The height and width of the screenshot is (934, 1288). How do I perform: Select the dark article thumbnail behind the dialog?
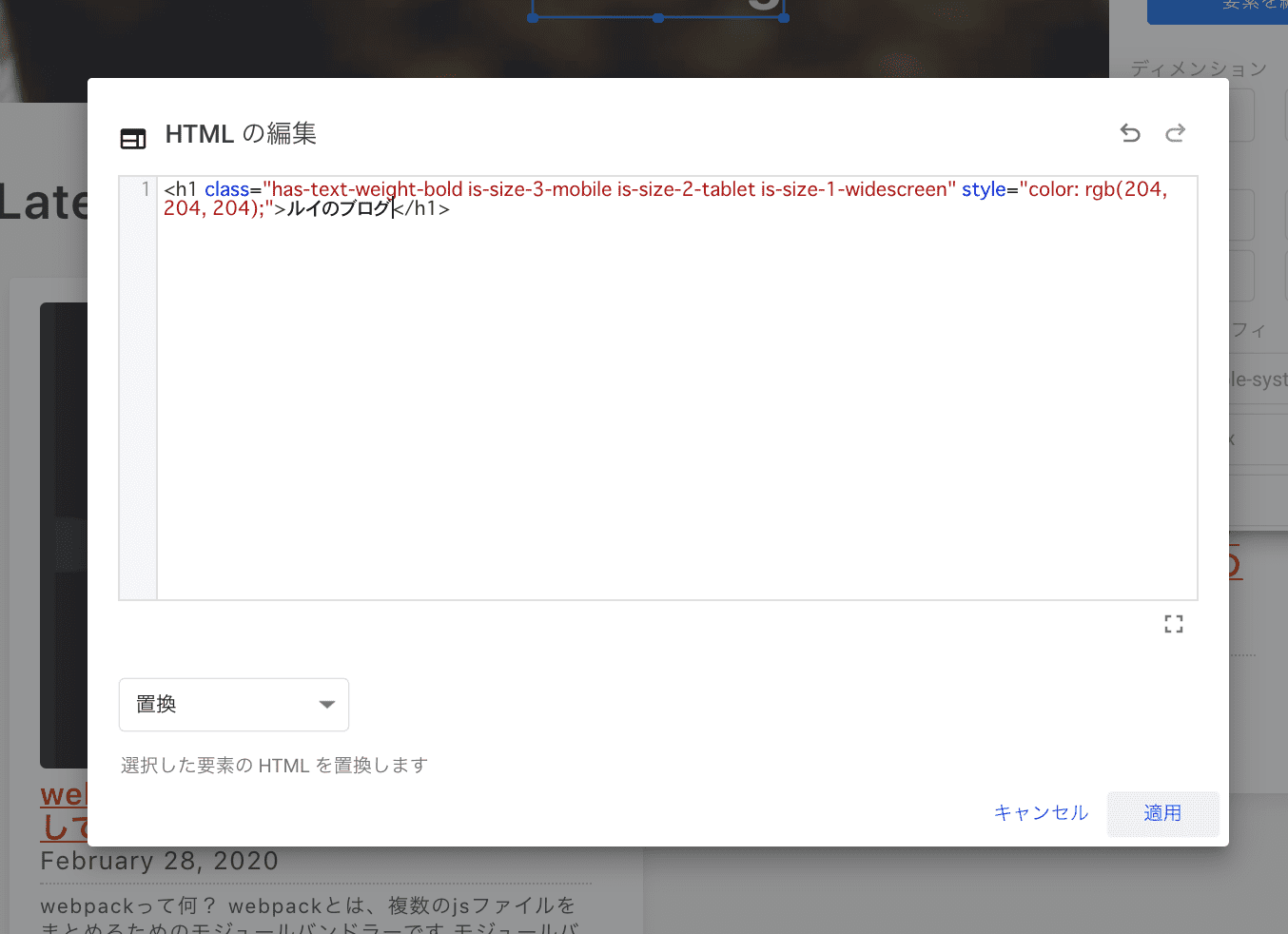[64, 535]
